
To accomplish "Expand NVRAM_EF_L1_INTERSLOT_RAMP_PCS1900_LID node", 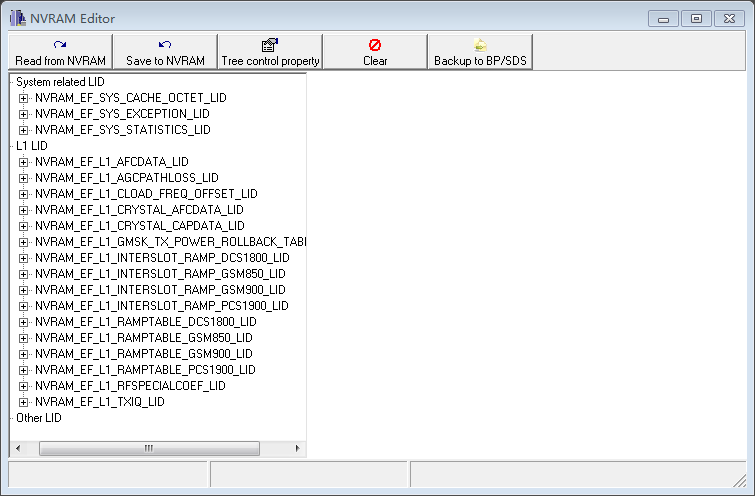I will point(23,306).
